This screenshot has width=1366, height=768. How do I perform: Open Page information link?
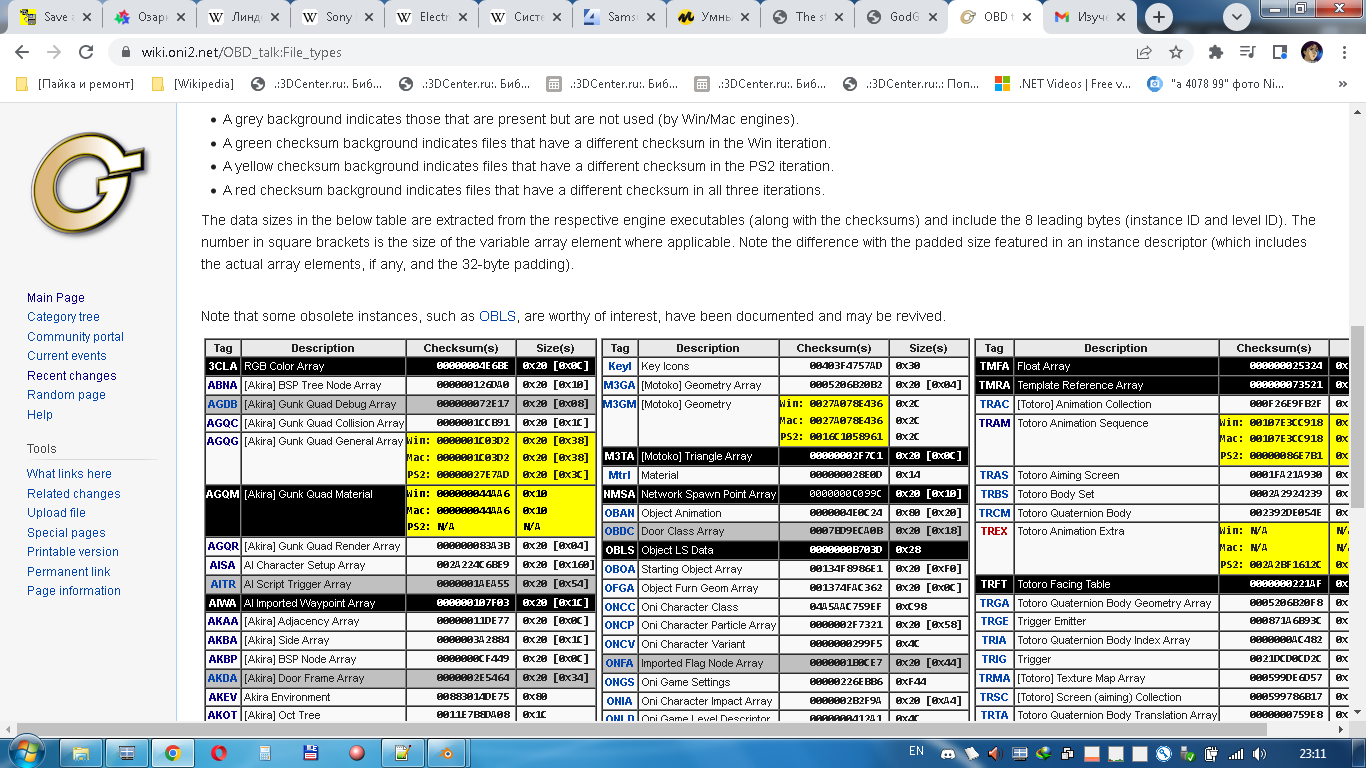pos(73,591)
